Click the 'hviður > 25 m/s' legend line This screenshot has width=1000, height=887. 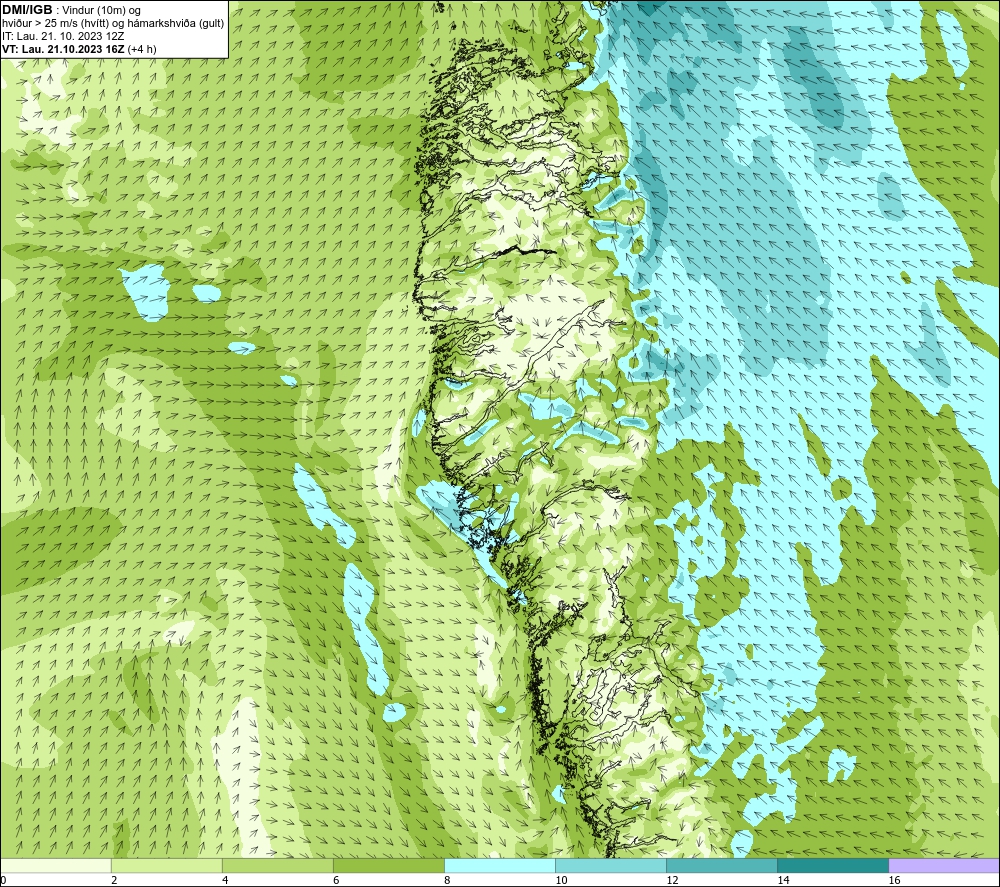pos(113,24)
